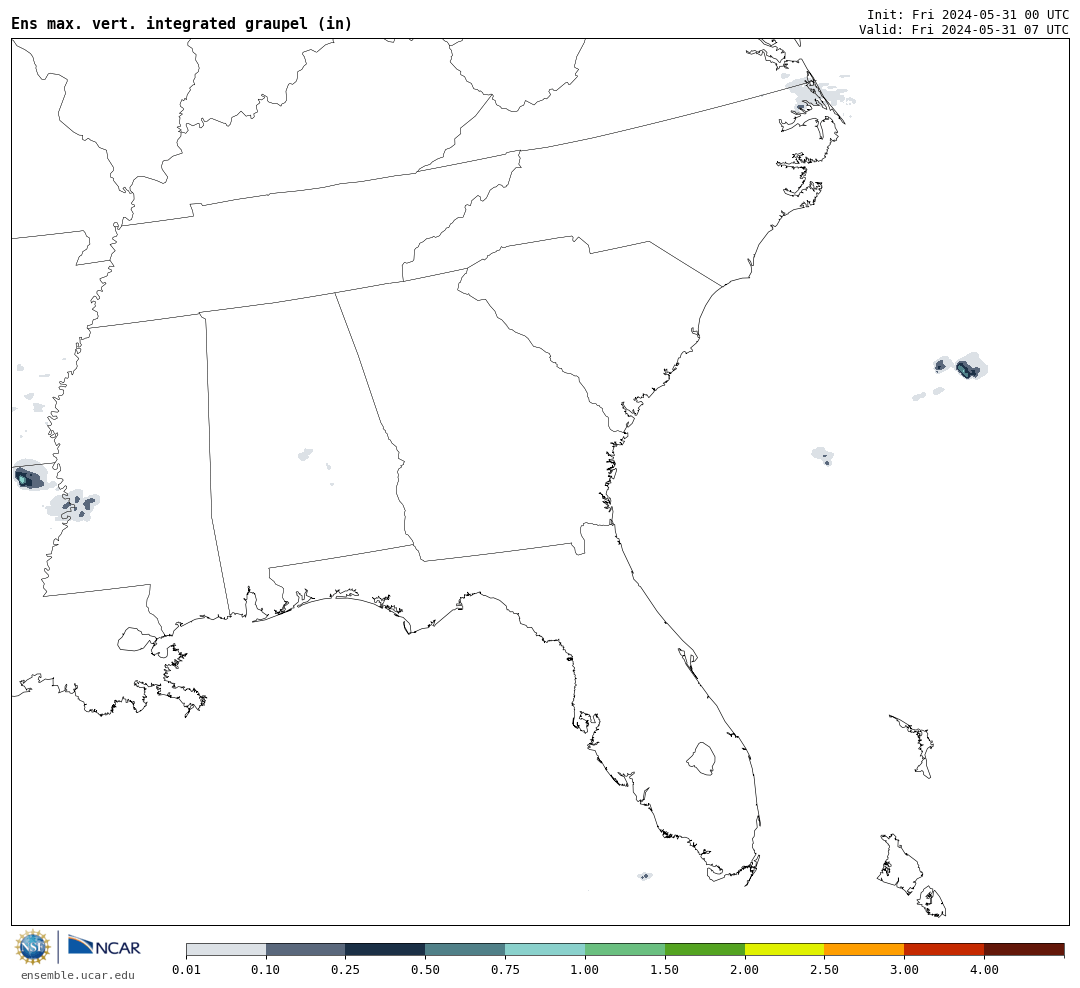Select the Init time text line
The width and height of the screenshot is (1080, 988).
coord(968,14)
